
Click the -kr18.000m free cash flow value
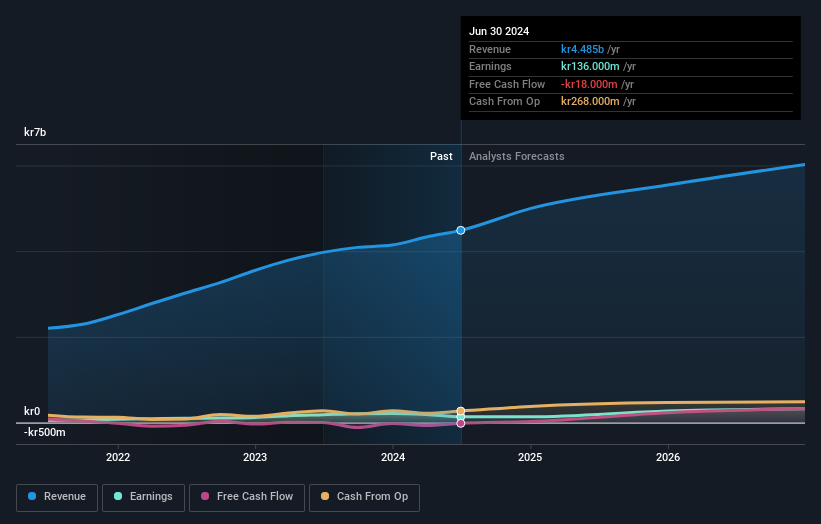(589, 84)
